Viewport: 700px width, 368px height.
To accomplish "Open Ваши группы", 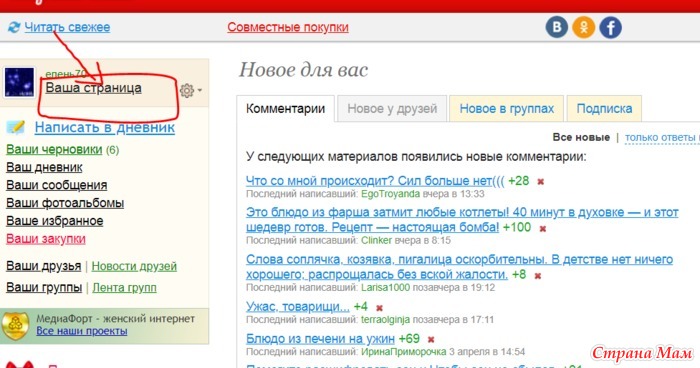I will pyautogui.click(x=44, y=287).
